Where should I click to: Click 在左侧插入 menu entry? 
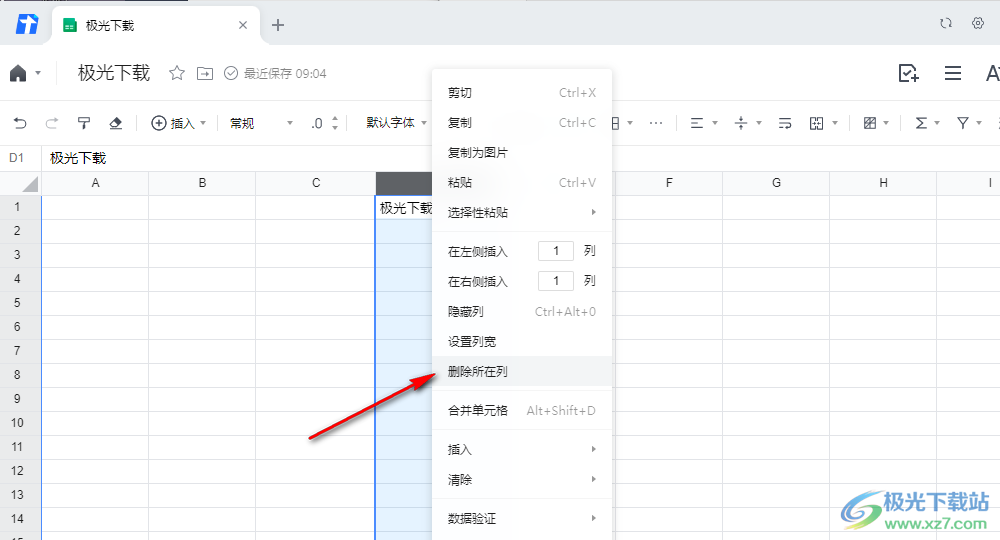[x=478, y=252]
